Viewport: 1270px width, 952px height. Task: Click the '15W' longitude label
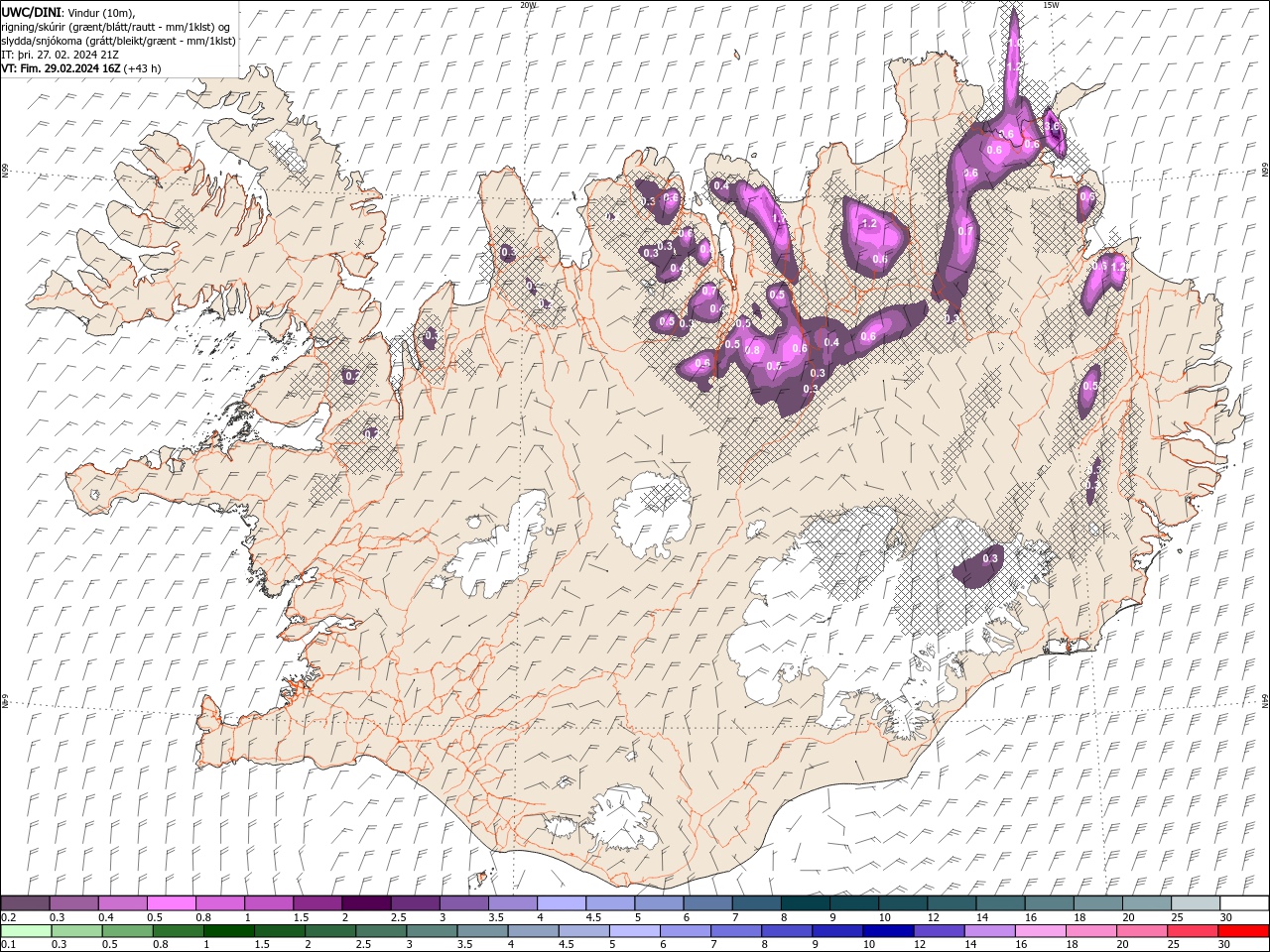[x=1050, y=5]
